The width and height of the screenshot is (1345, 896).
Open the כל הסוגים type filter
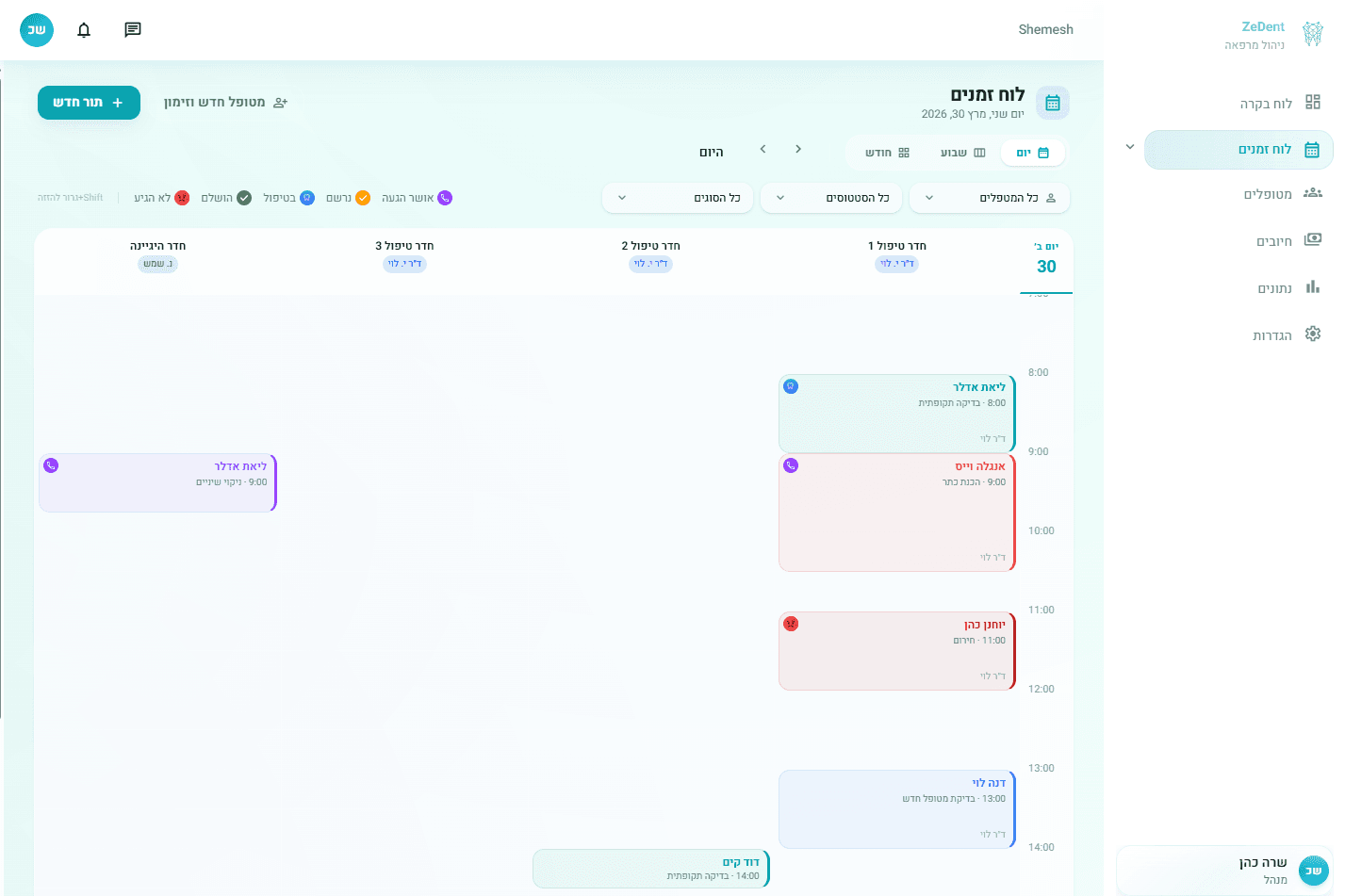pyautogui.click(x=677, y=198)
